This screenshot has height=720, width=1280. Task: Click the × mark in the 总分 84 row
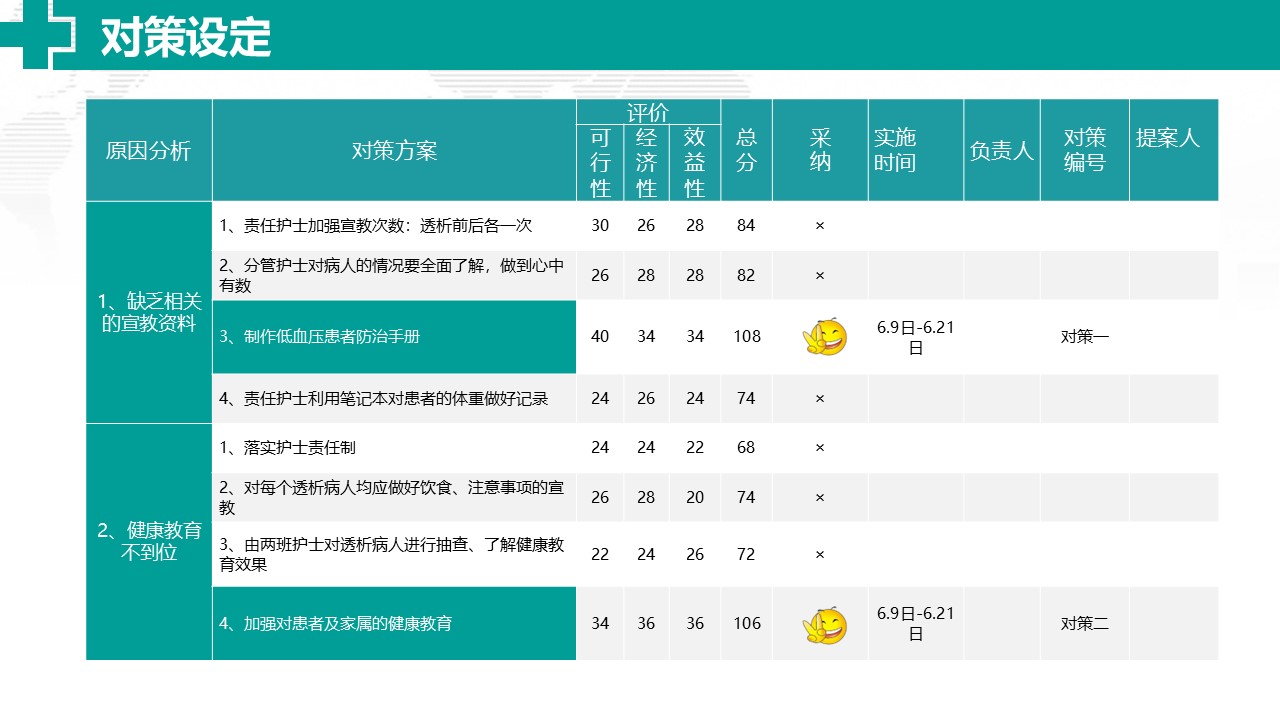click(x=820, y=226)
